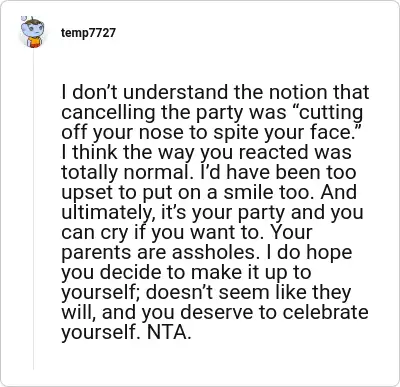The image size is (400, 387).
Task: Open the temp7727 user profile link
Action: click(88, 33)
